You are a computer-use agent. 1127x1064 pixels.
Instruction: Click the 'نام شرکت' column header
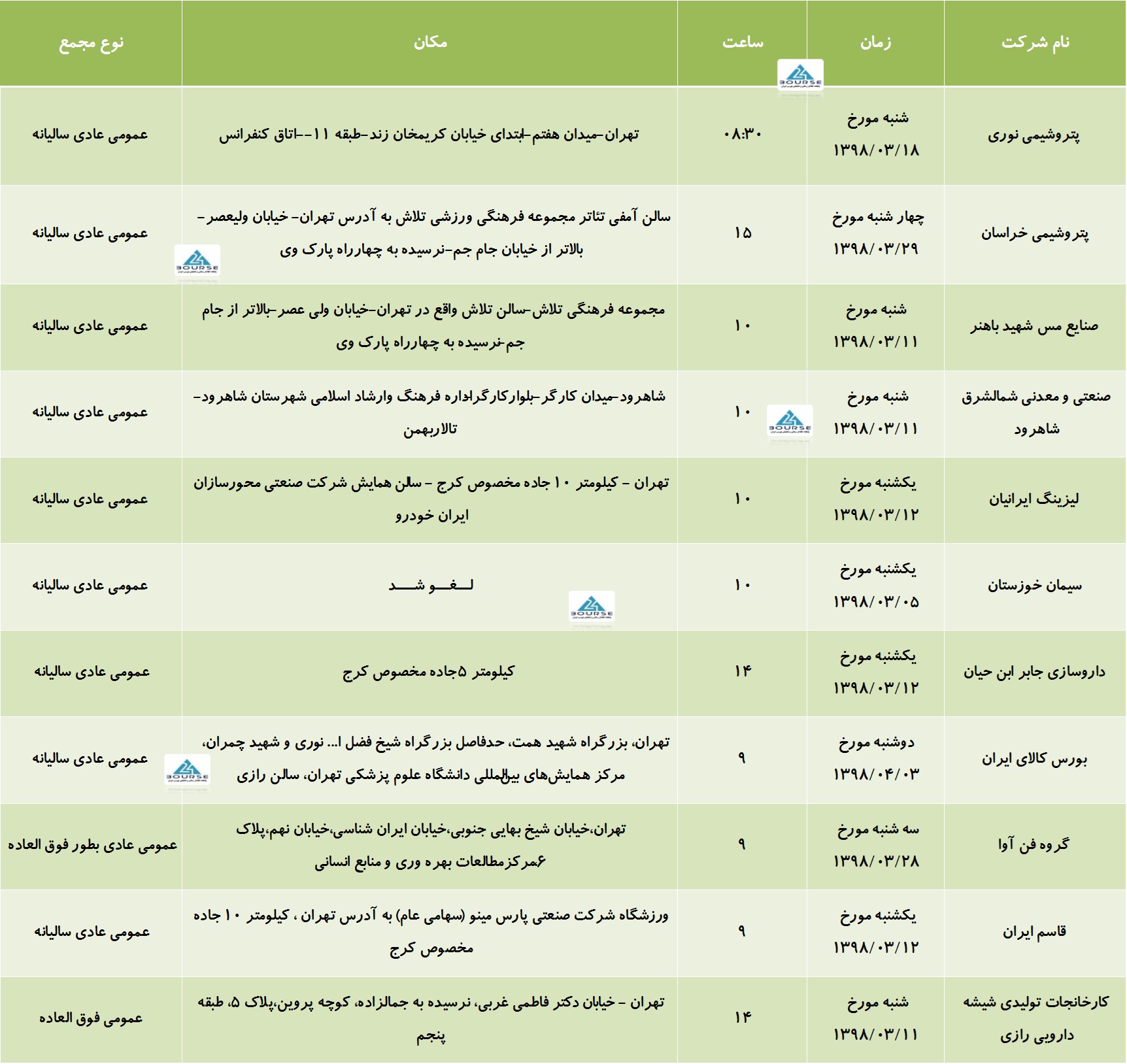click(x=1035, y=42)
